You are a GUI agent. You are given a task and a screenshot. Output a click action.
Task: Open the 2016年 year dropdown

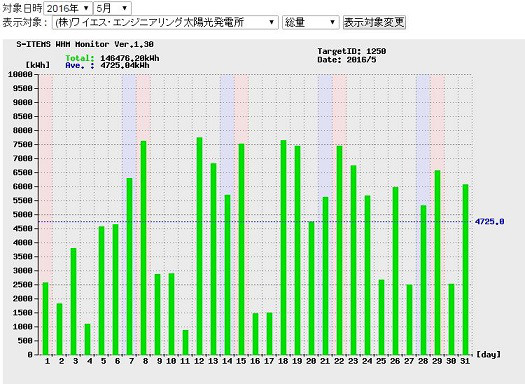[x=68, y=8]
